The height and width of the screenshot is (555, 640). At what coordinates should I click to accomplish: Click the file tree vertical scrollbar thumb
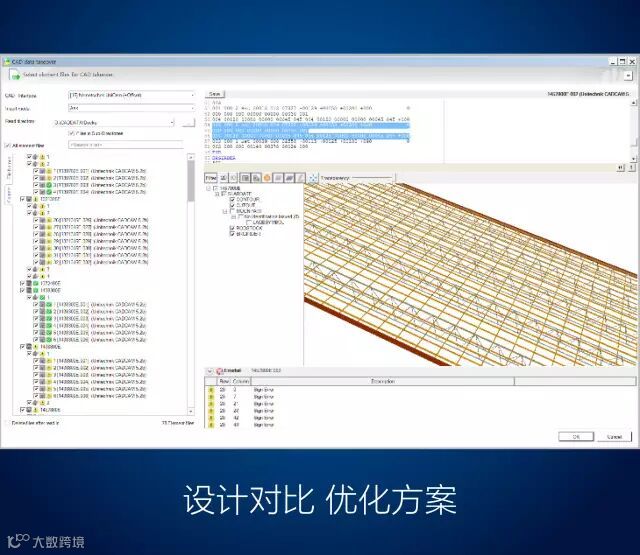191,180
